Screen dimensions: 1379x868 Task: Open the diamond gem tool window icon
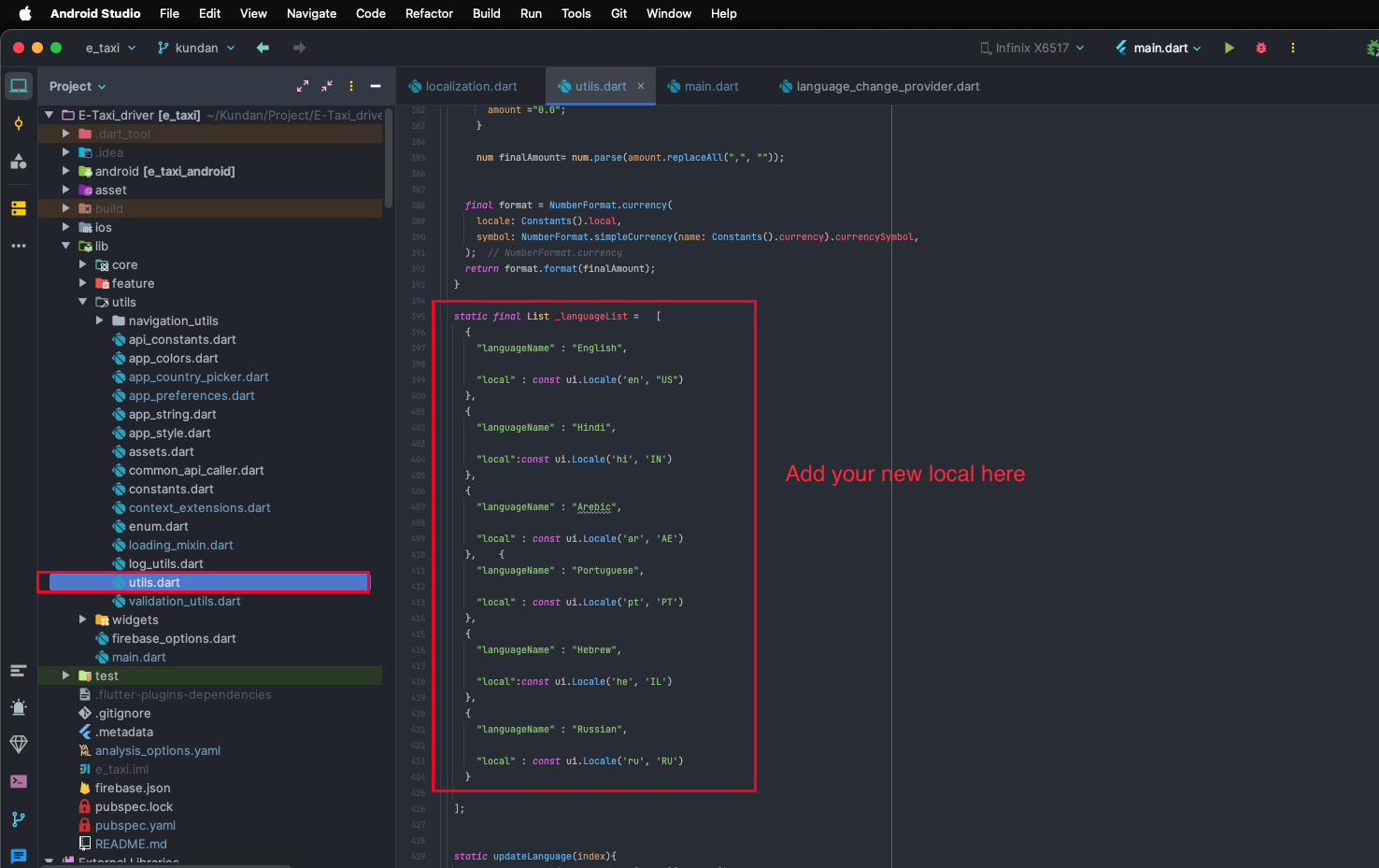pyautogui.click(x=19, y=744)
